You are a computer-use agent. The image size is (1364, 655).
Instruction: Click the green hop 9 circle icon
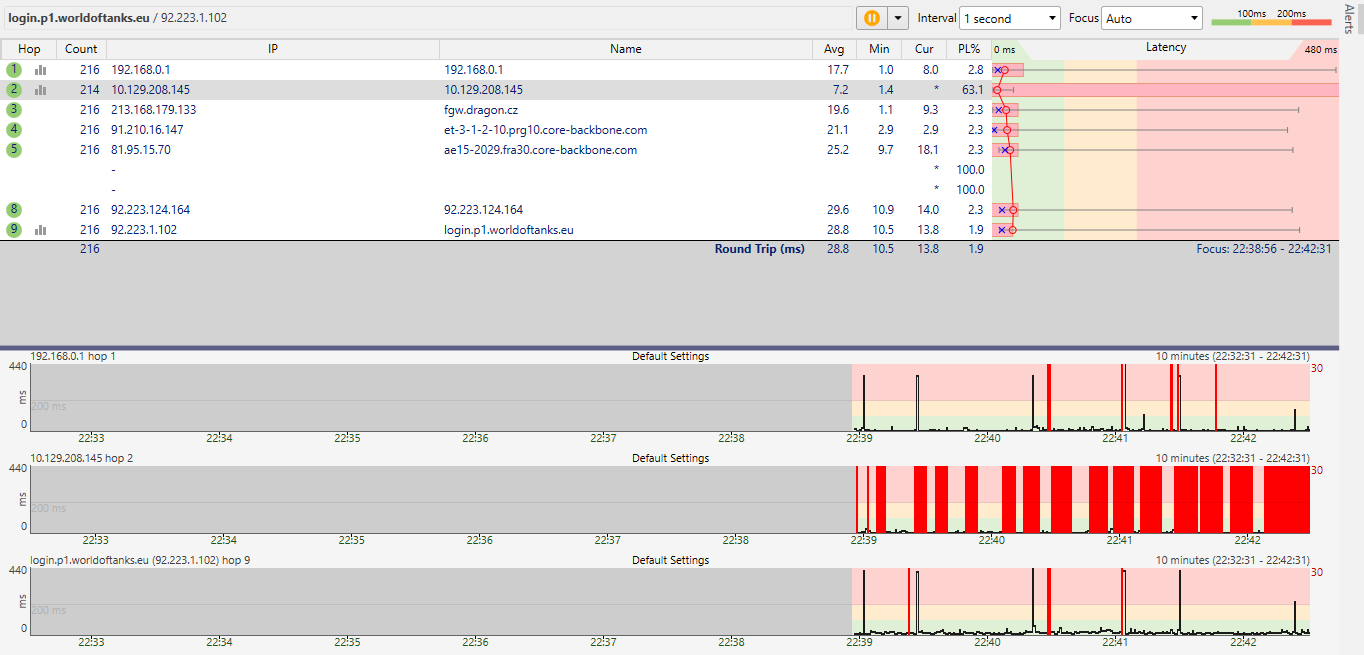pos(14,230)
